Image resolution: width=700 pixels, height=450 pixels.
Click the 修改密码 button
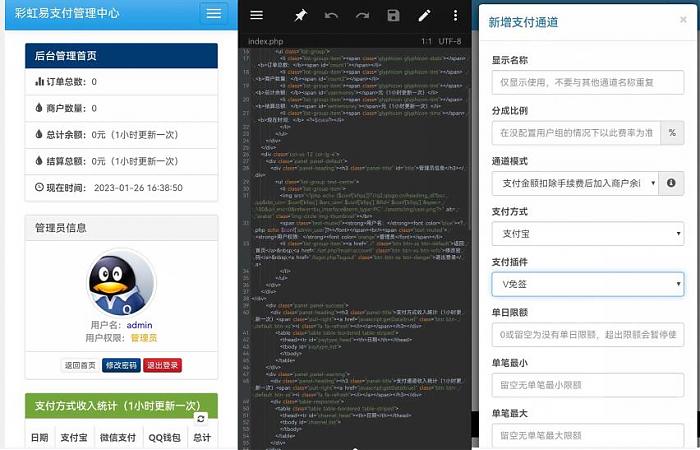click(x=121, y=365)
